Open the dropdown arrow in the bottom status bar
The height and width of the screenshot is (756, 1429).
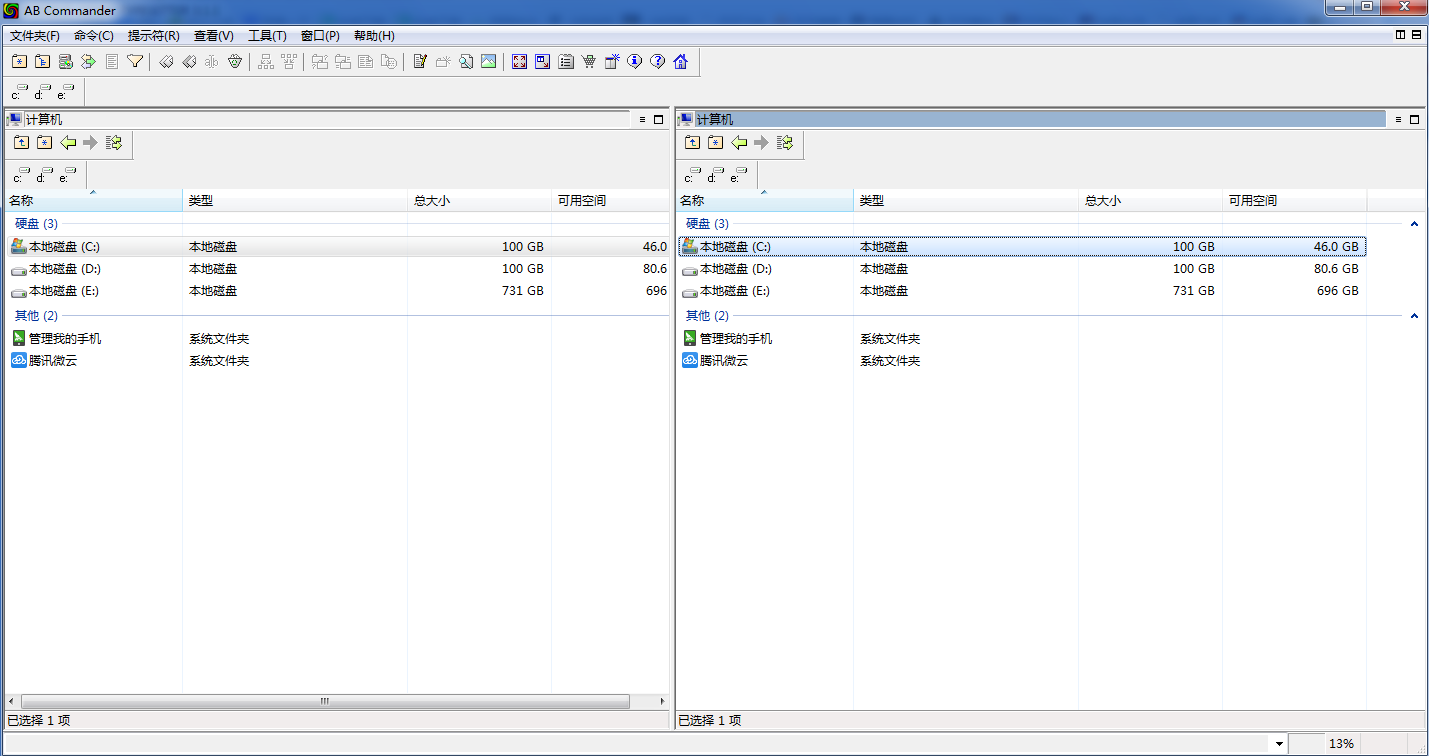(1279, 744)
